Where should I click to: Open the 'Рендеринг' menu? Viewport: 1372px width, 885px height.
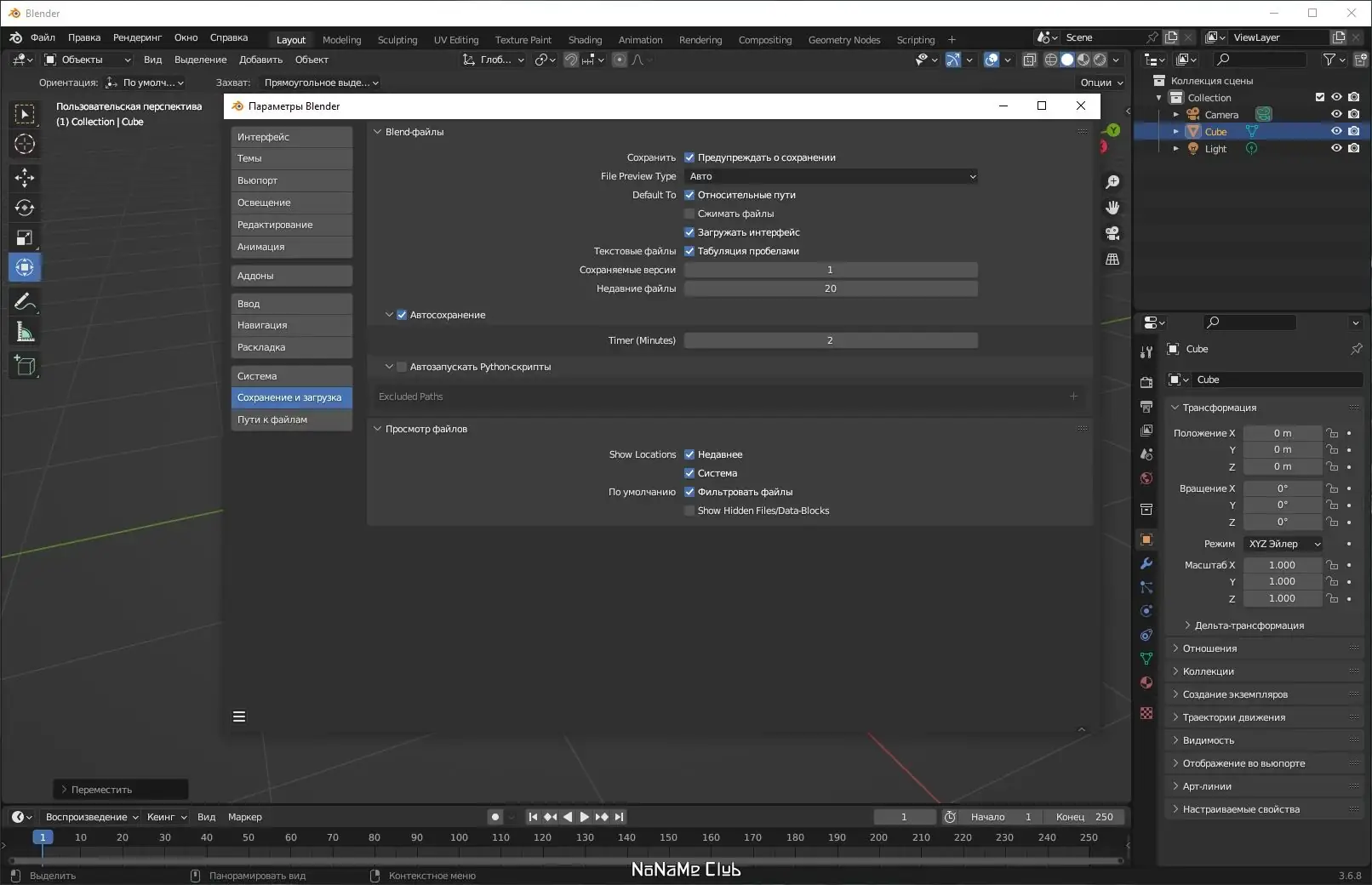(137, 37)
